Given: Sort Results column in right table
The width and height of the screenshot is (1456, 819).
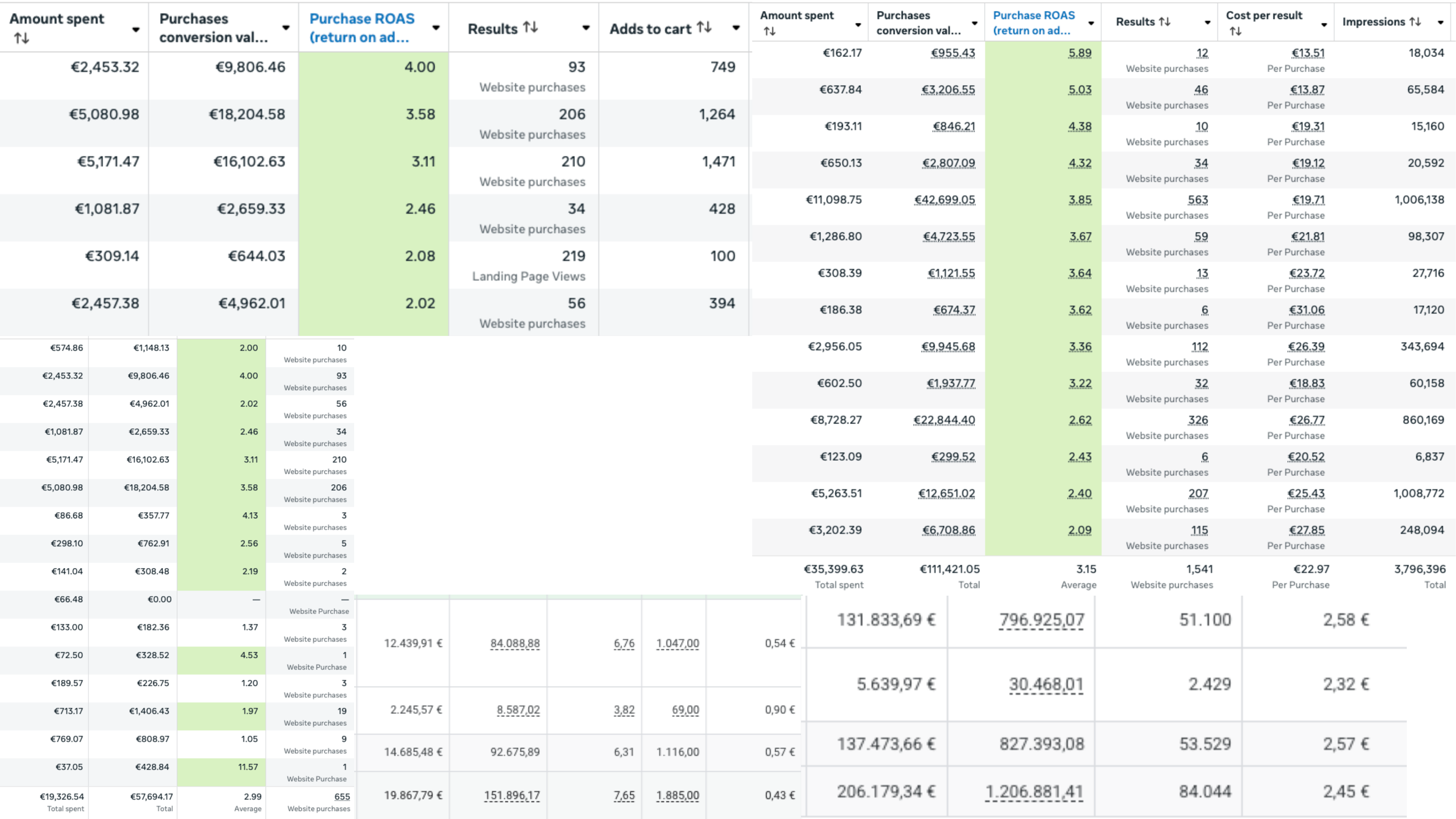Looking at the screenshot, I should (x=1164, y=22).
